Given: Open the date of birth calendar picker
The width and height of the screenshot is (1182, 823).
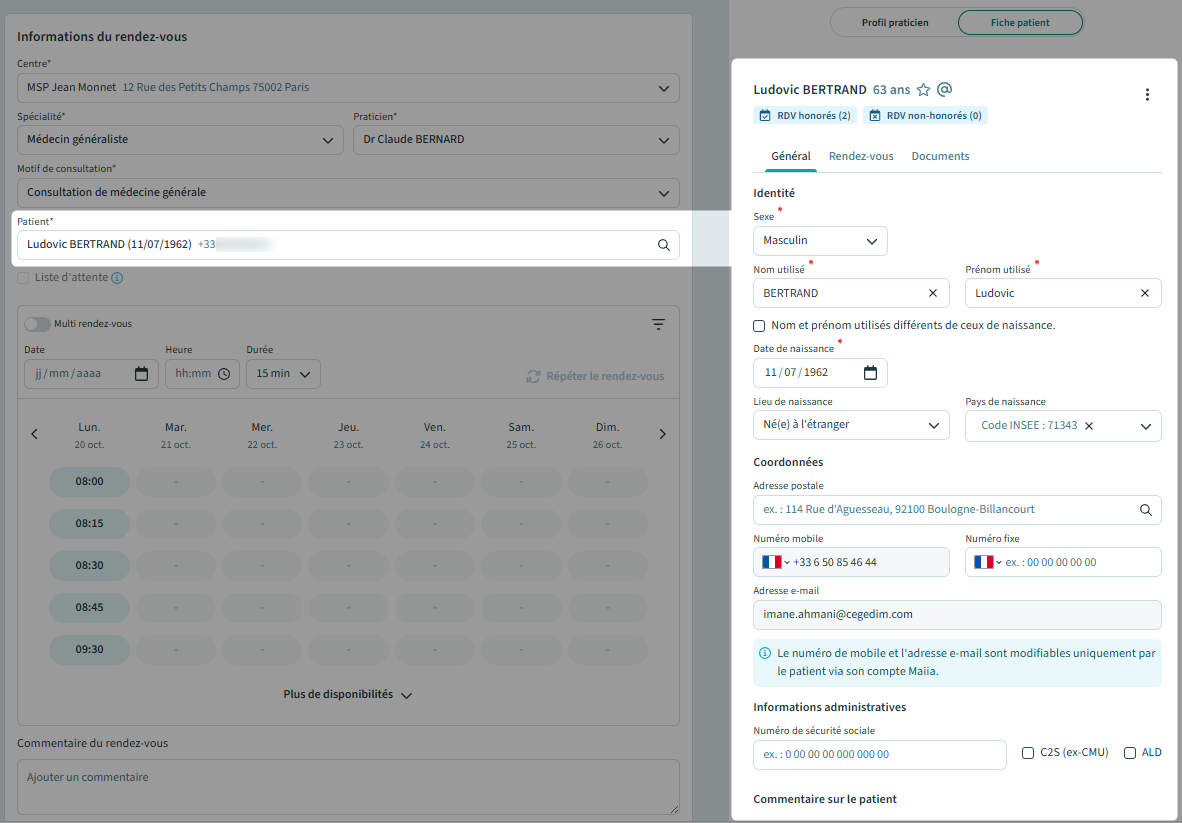Looking at the screenshot, I should click(870, 373).
